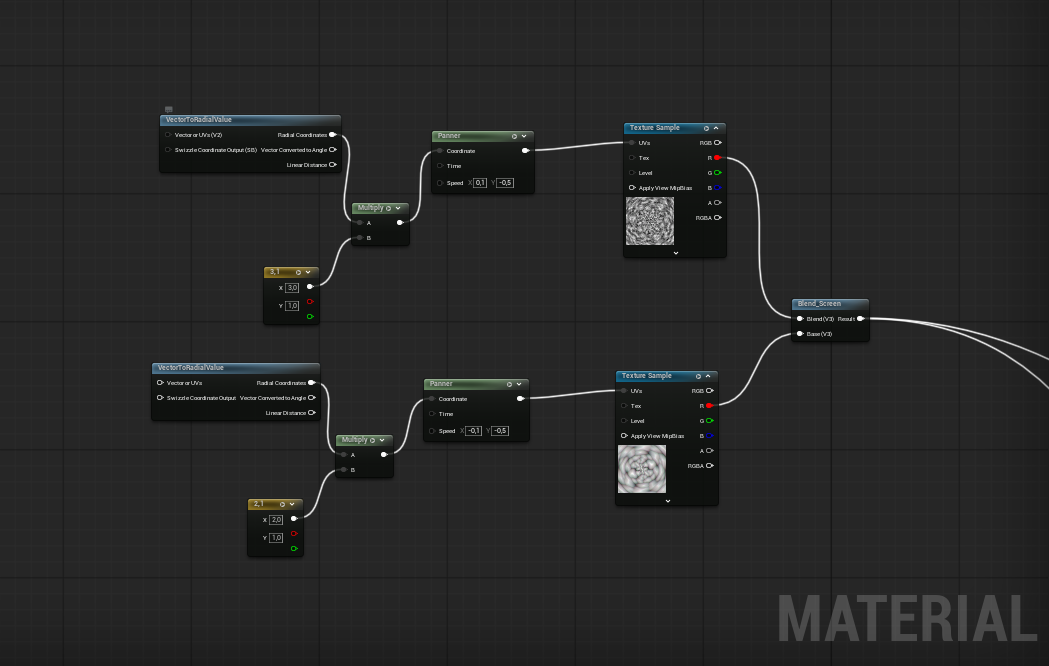The image size is (1049, 666).
Task: Collapse the upper Texture Sample using its header caret
Action: pyautogui.click(x=716, y=128)
